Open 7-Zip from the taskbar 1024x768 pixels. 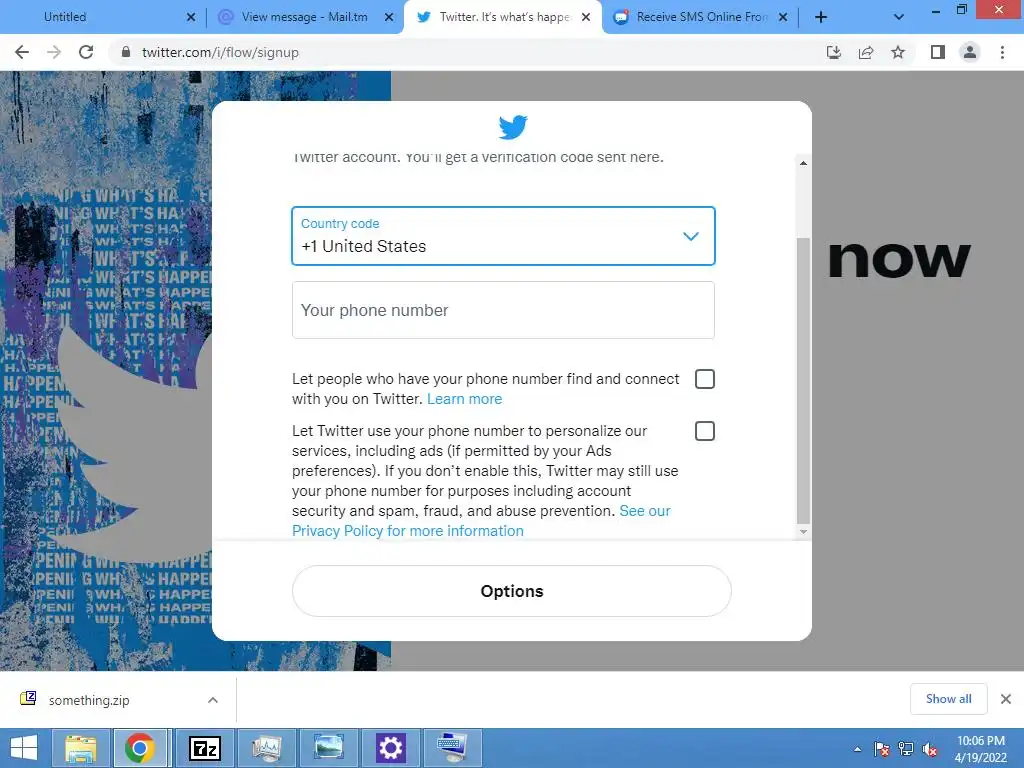point(204,748)
